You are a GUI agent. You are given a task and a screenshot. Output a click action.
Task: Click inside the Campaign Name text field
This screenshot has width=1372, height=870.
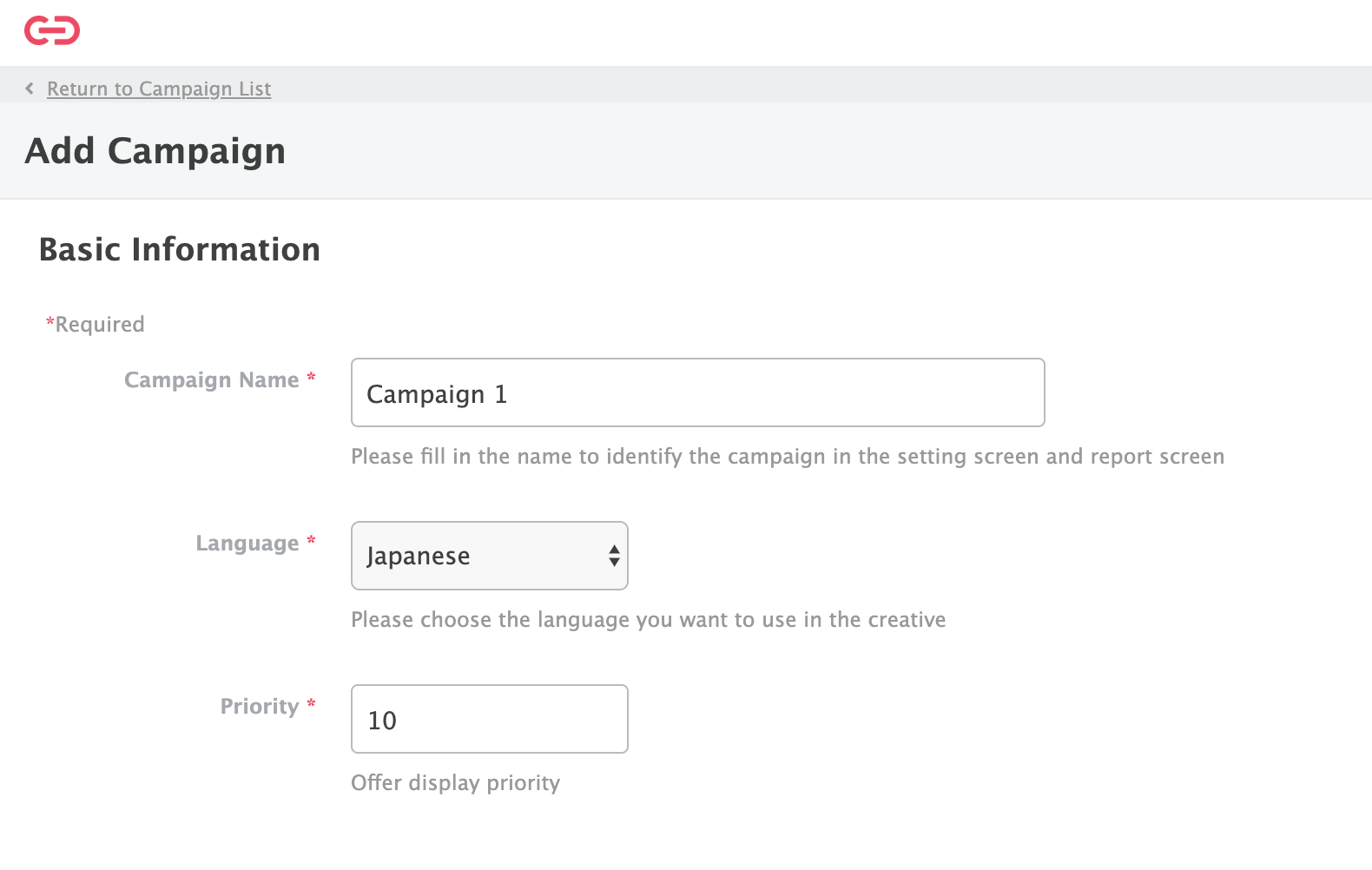pyautogui.click(x=697, y=392)
